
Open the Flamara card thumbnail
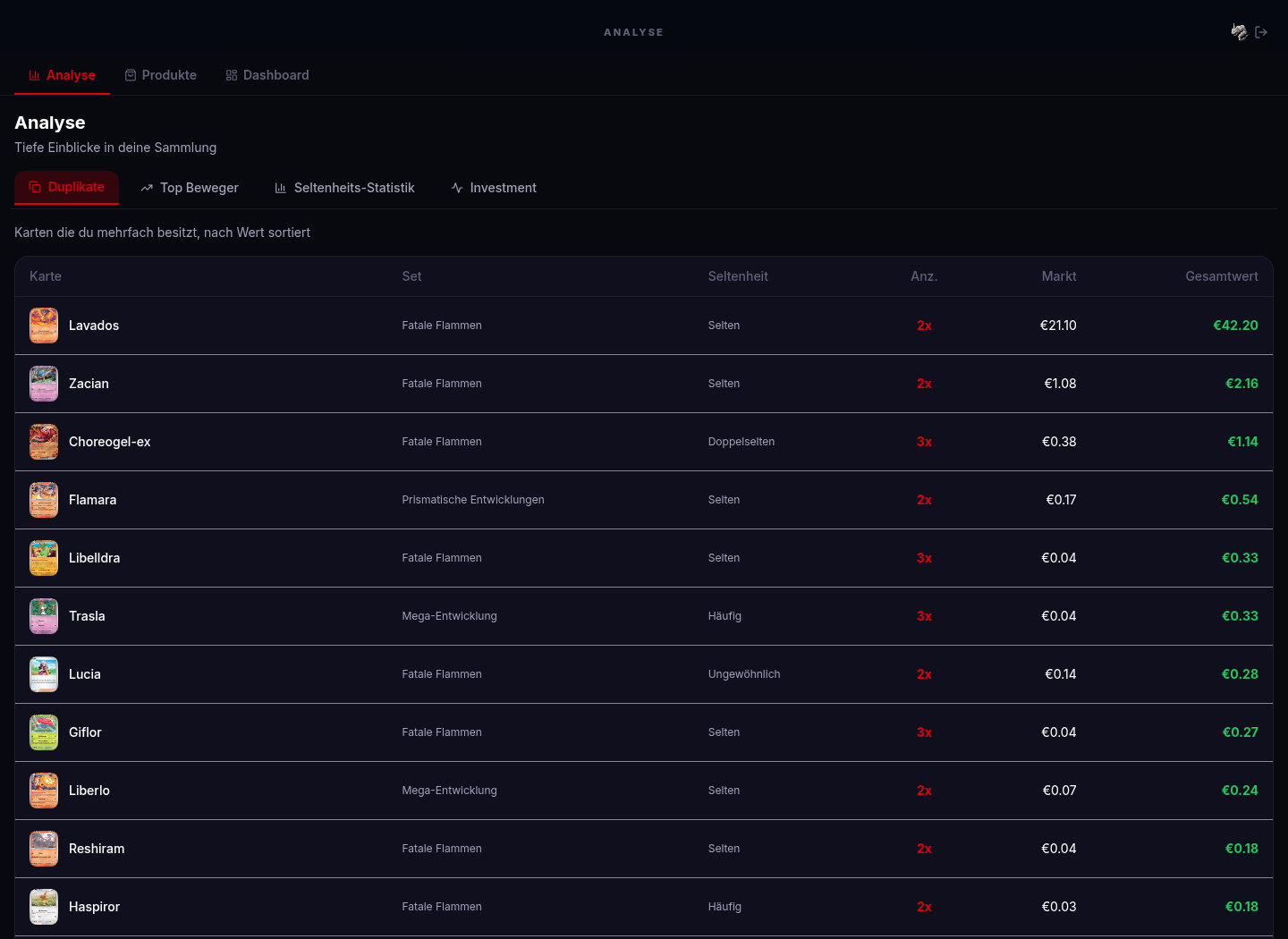44,500
